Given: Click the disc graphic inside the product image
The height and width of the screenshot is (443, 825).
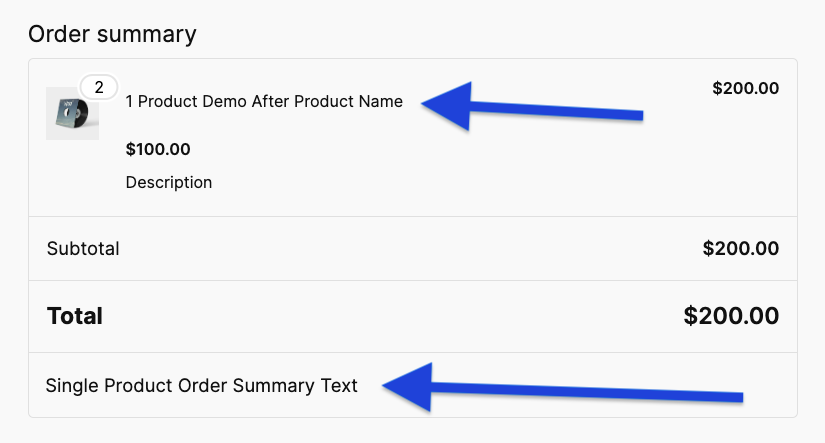Looking at the screenshot, I should pos(69,117).
